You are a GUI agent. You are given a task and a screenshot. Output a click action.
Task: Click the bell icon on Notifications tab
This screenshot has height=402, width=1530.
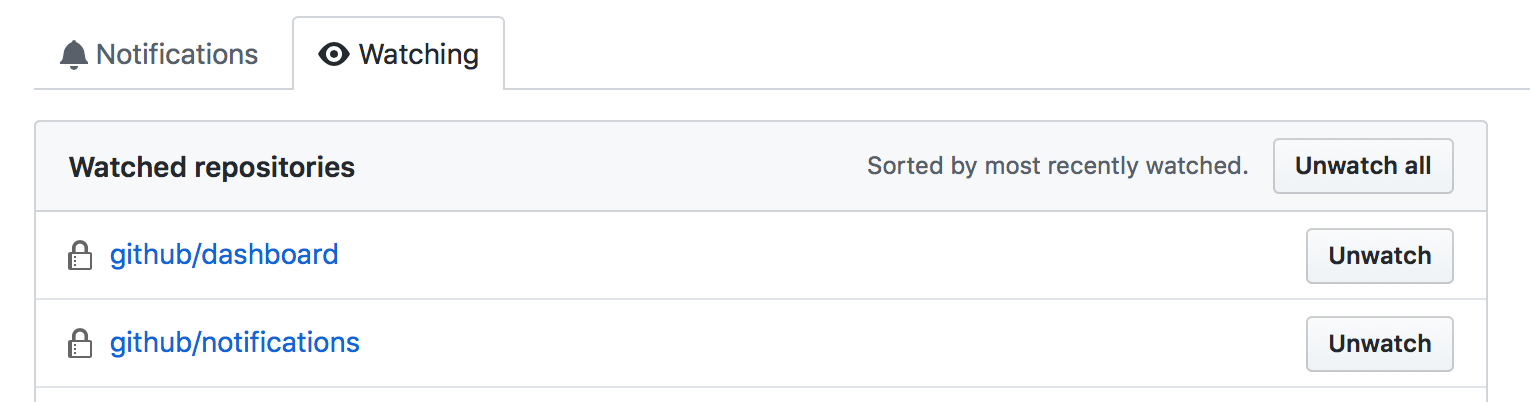pyautogui.click(x=73, y=54)
